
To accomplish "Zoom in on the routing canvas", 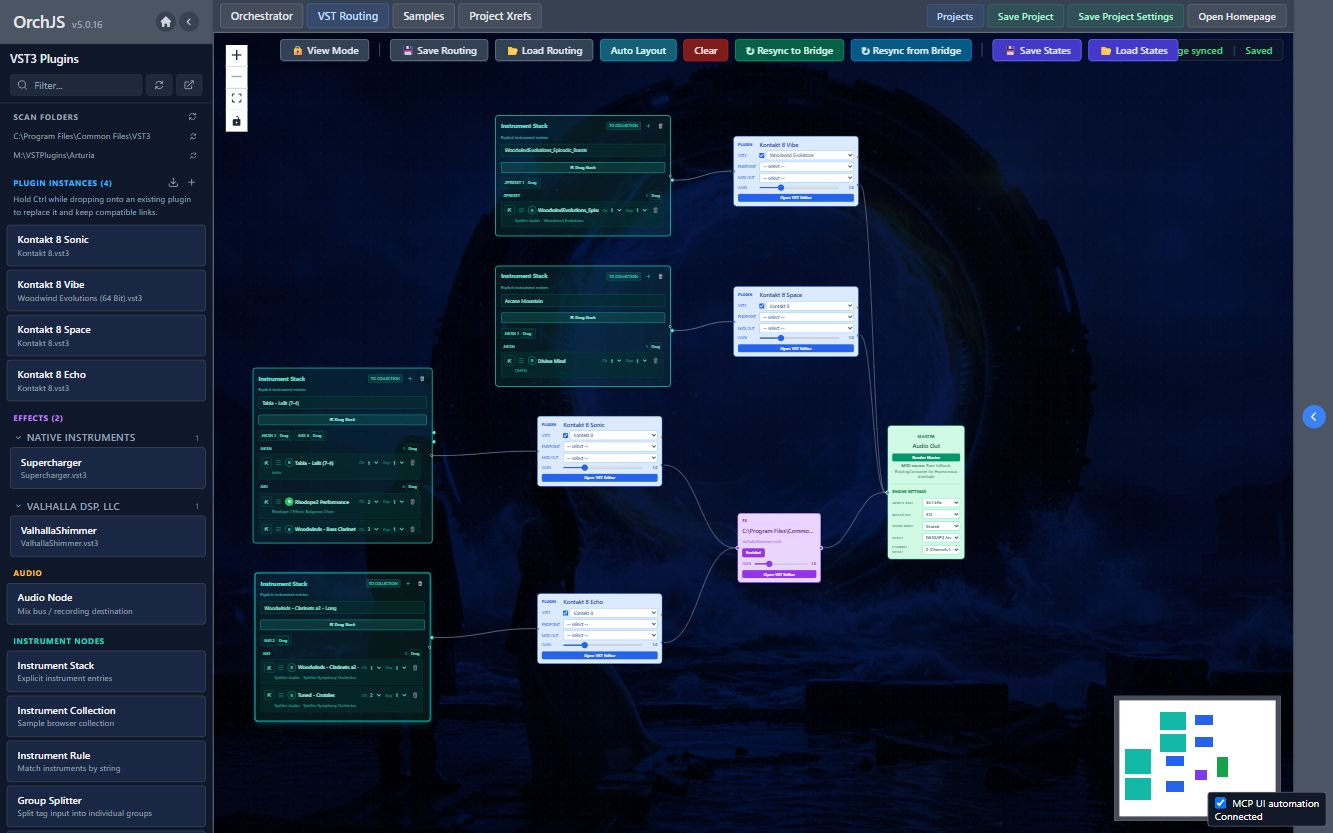I will click(236, 55).
